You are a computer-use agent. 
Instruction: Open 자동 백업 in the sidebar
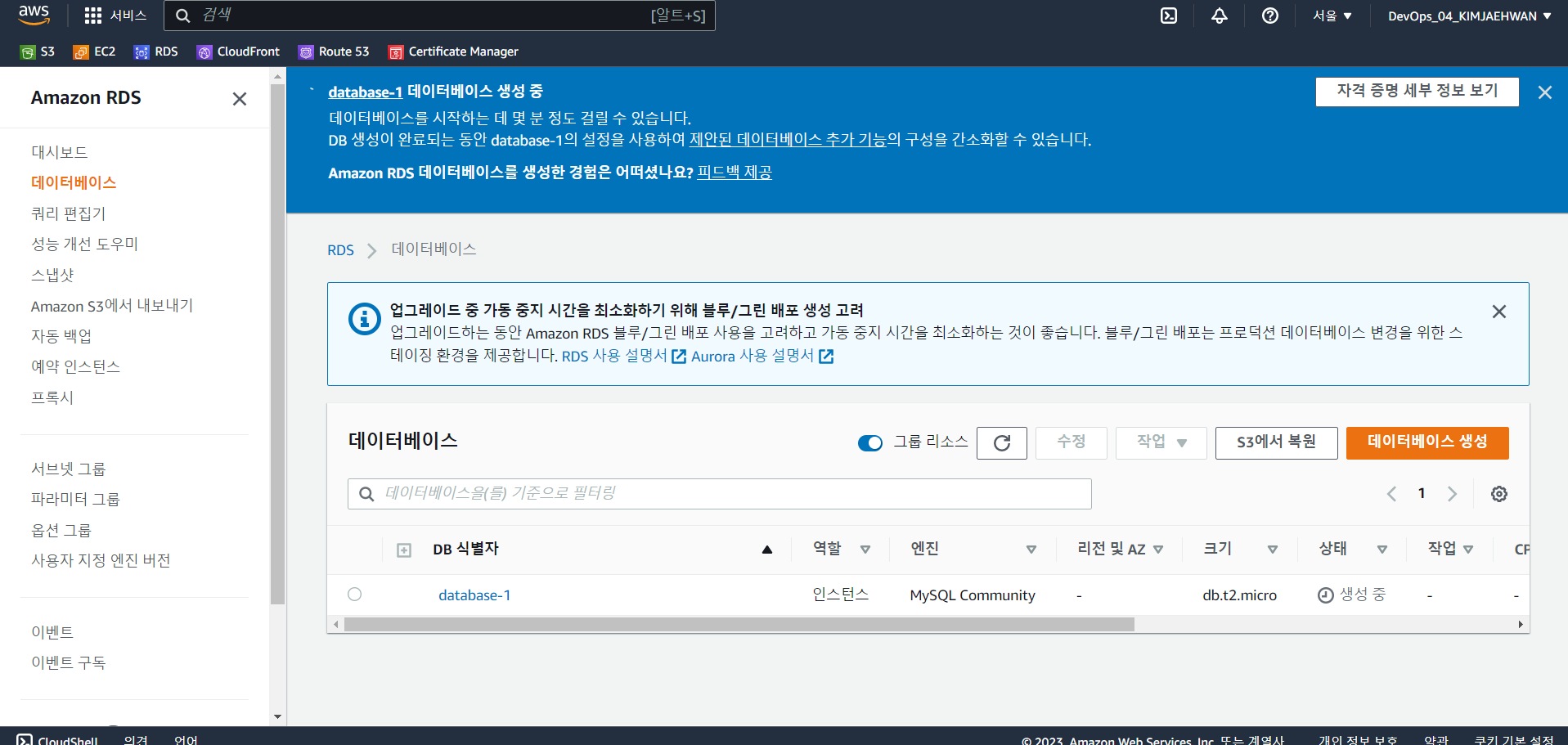pyautogui.click(x=61, y=336)
